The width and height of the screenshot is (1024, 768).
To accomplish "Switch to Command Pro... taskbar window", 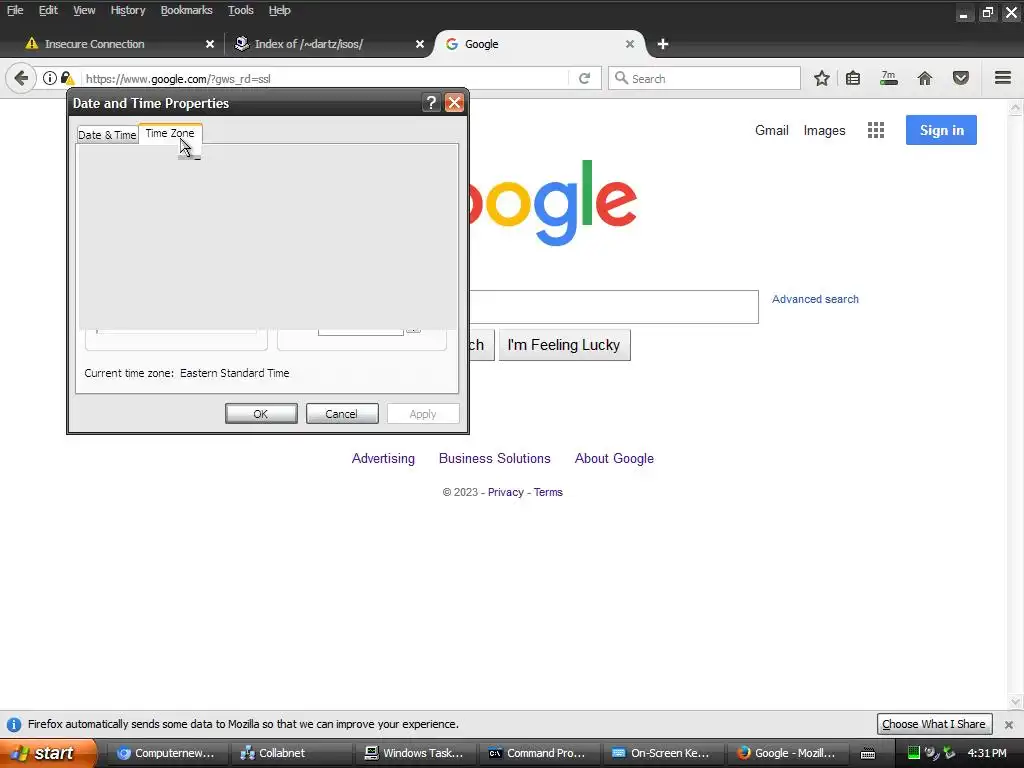I will [x=539, y=753].
